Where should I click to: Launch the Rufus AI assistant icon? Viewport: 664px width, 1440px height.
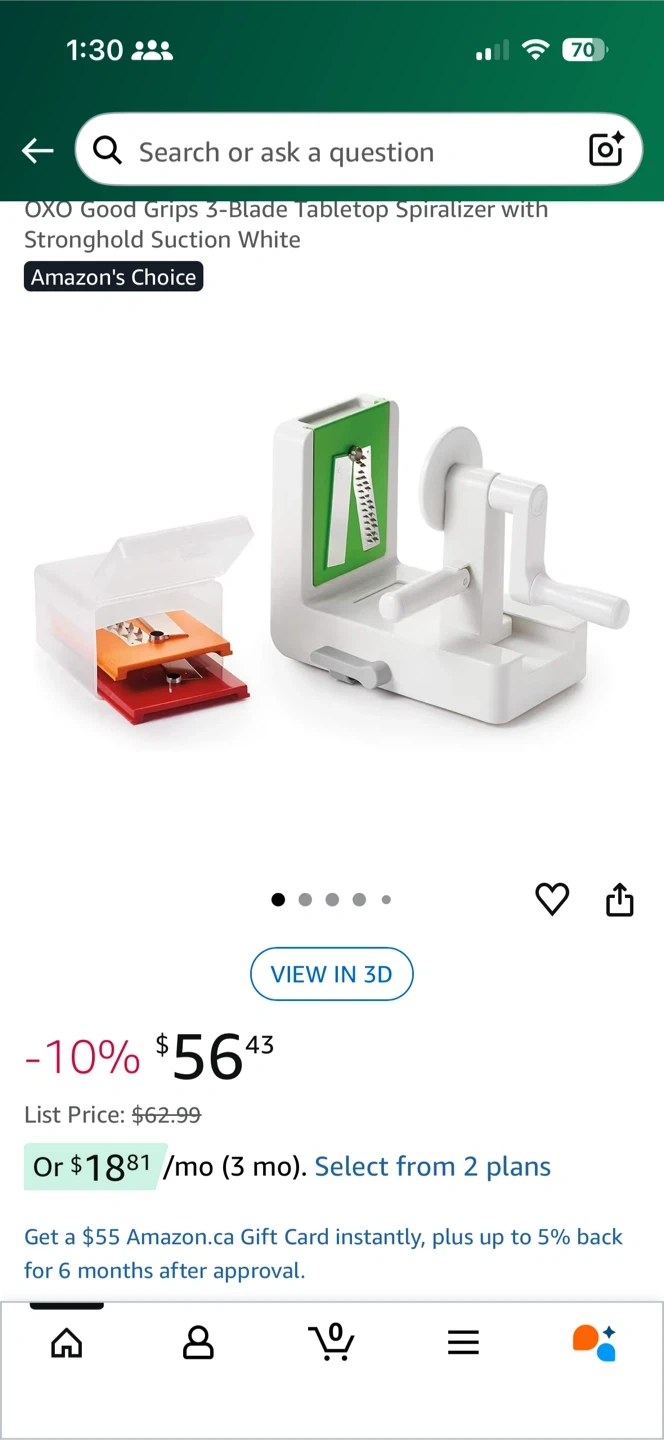pos(594,1342)
